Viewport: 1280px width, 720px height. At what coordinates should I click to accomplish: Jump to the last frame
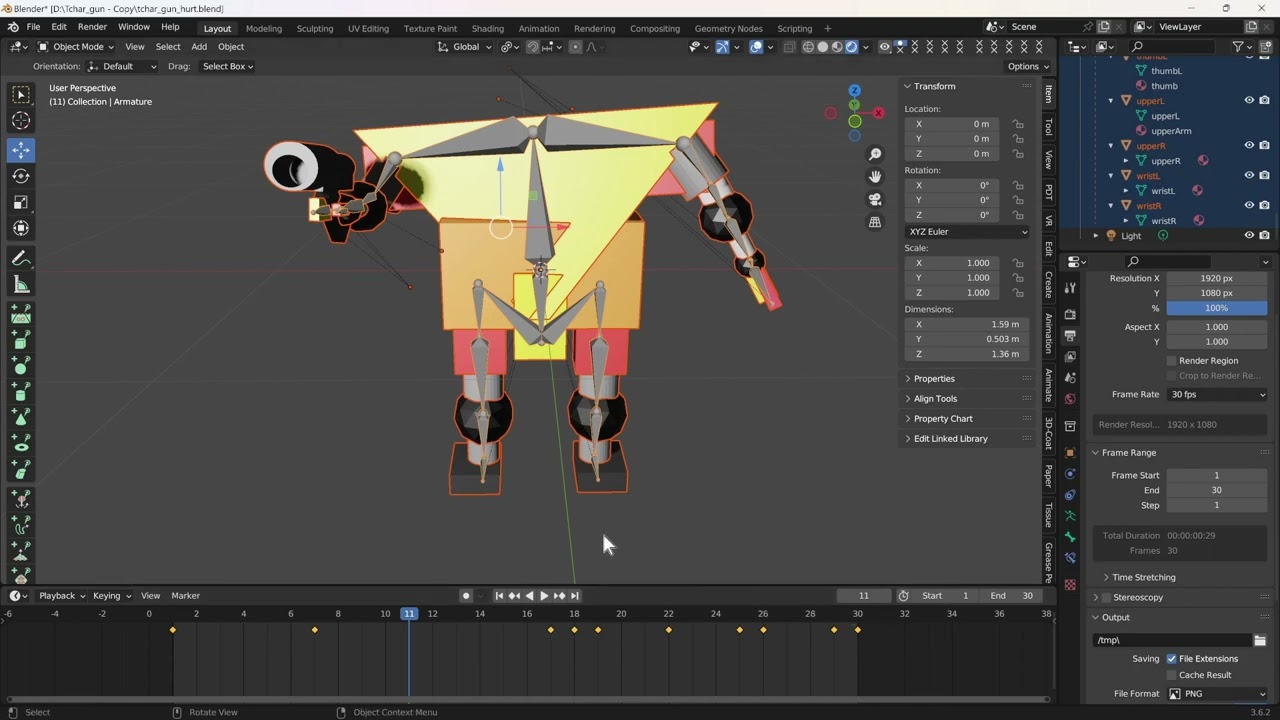coord(574,596)
